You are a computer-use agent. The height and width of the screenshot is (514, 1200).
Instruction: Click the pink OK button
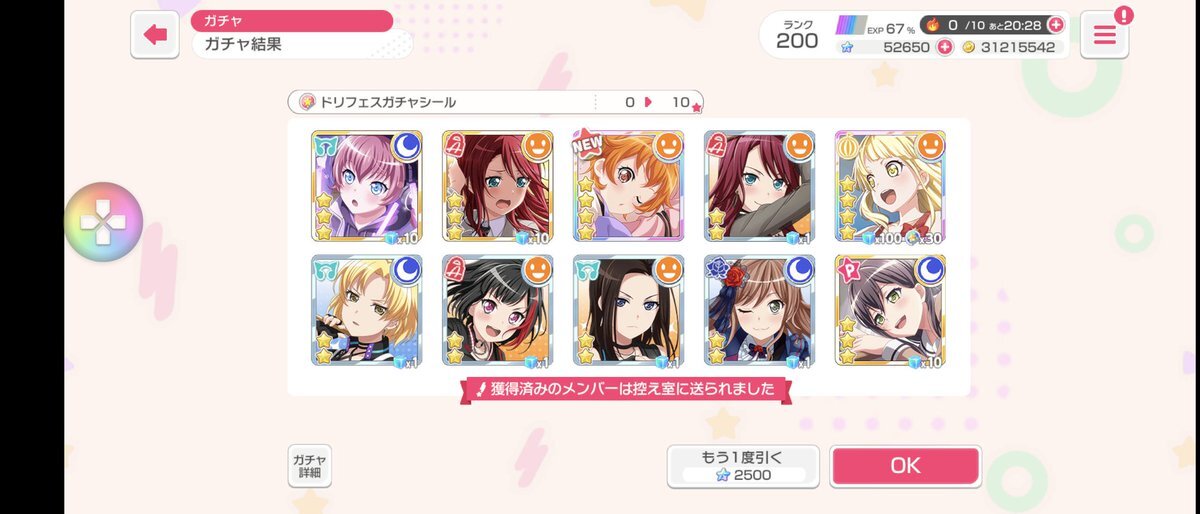tap(905, 466)
